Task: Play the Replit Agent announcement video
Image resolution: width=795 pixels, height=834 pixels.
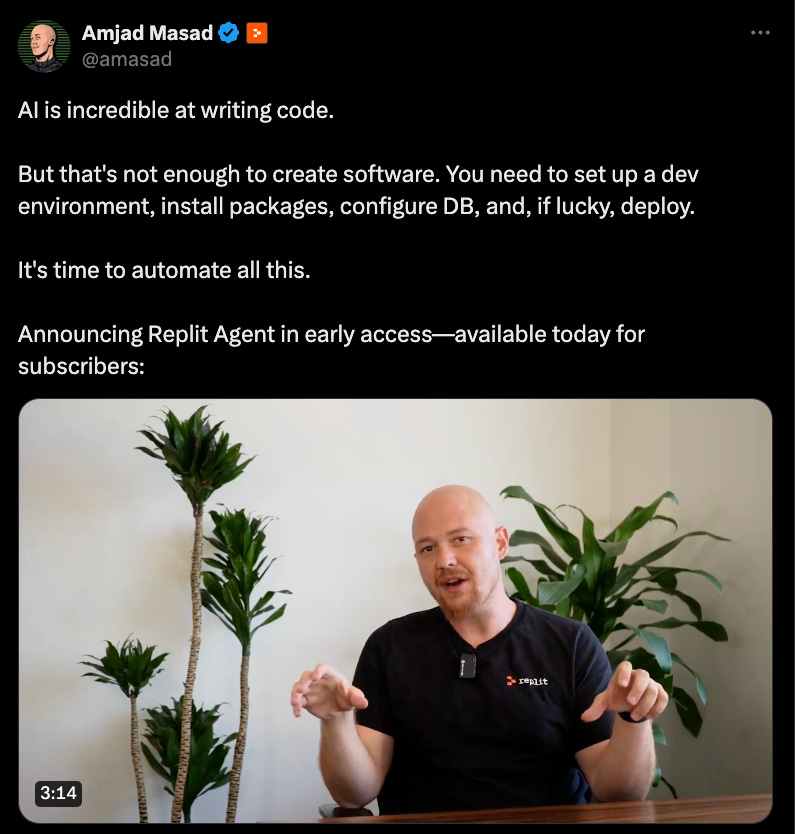Action: click(x=395, y=611)
